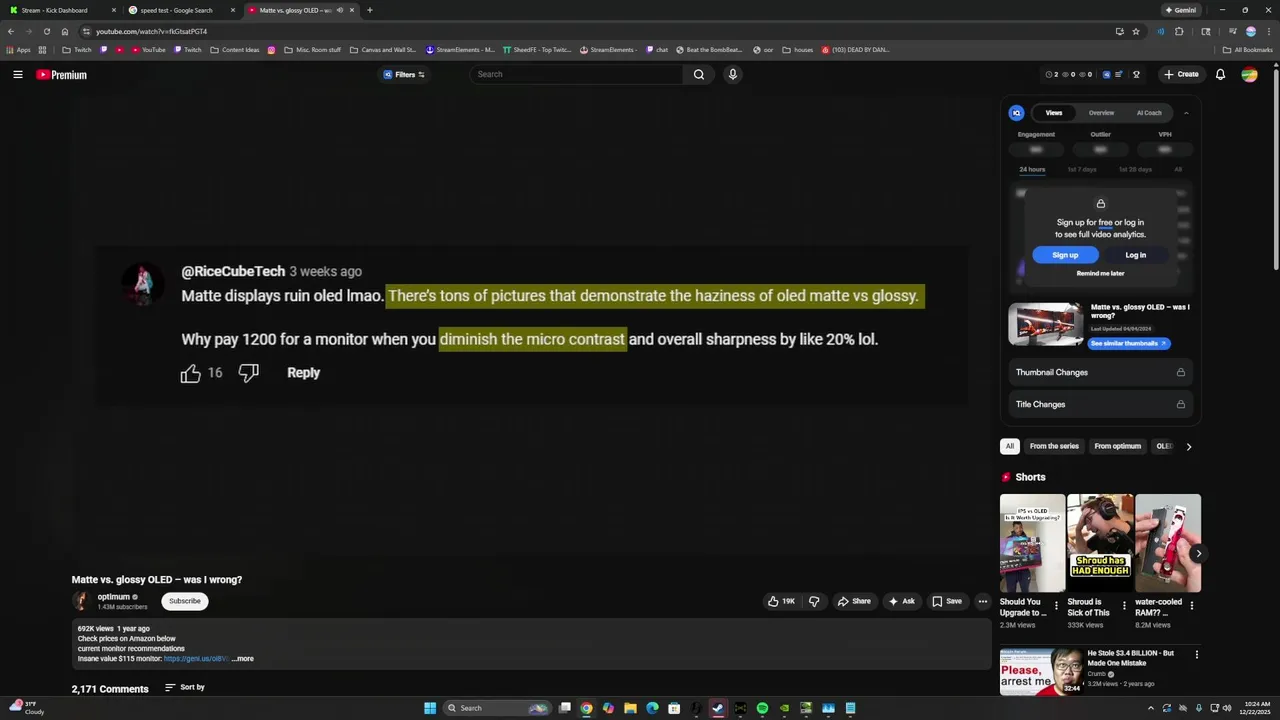Reload the page in Chrome
The height and width of the screenshot is (720, 1280).
click(x=46, y=31)
